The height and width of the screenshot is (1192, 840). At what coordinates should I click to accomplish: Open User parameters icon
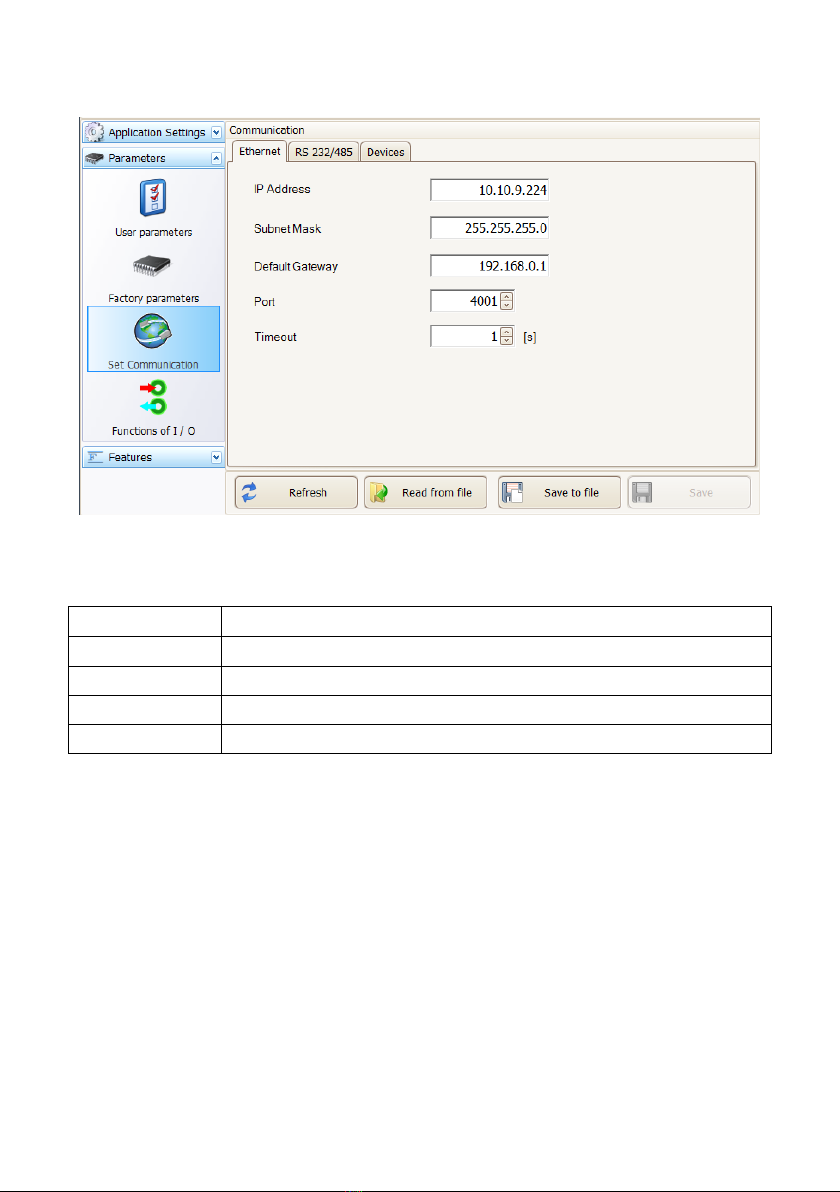(x=153, y=198)
